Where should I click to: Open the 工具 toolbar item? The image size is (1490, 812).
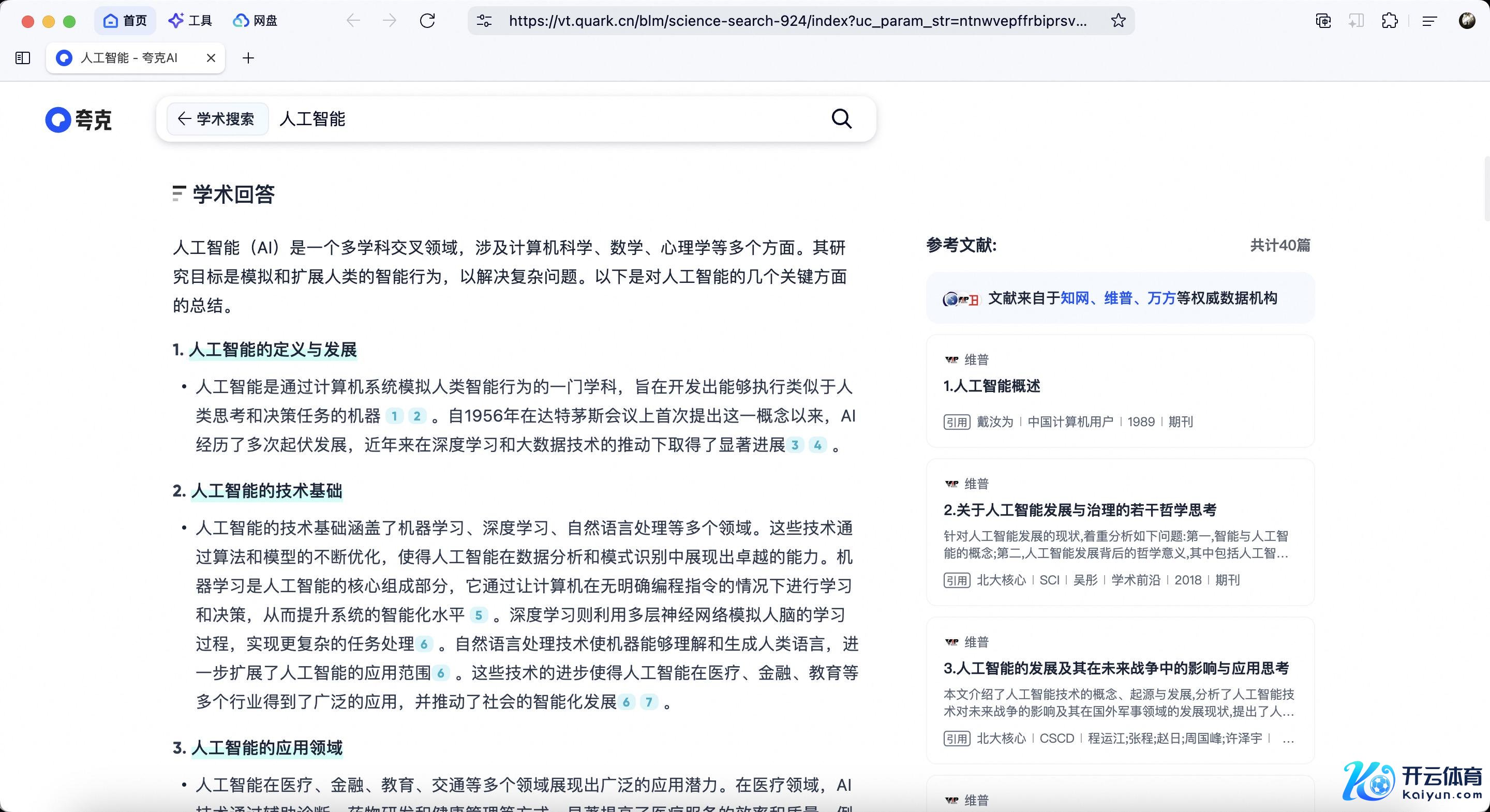pyautogui.click(x=190, y=21)
